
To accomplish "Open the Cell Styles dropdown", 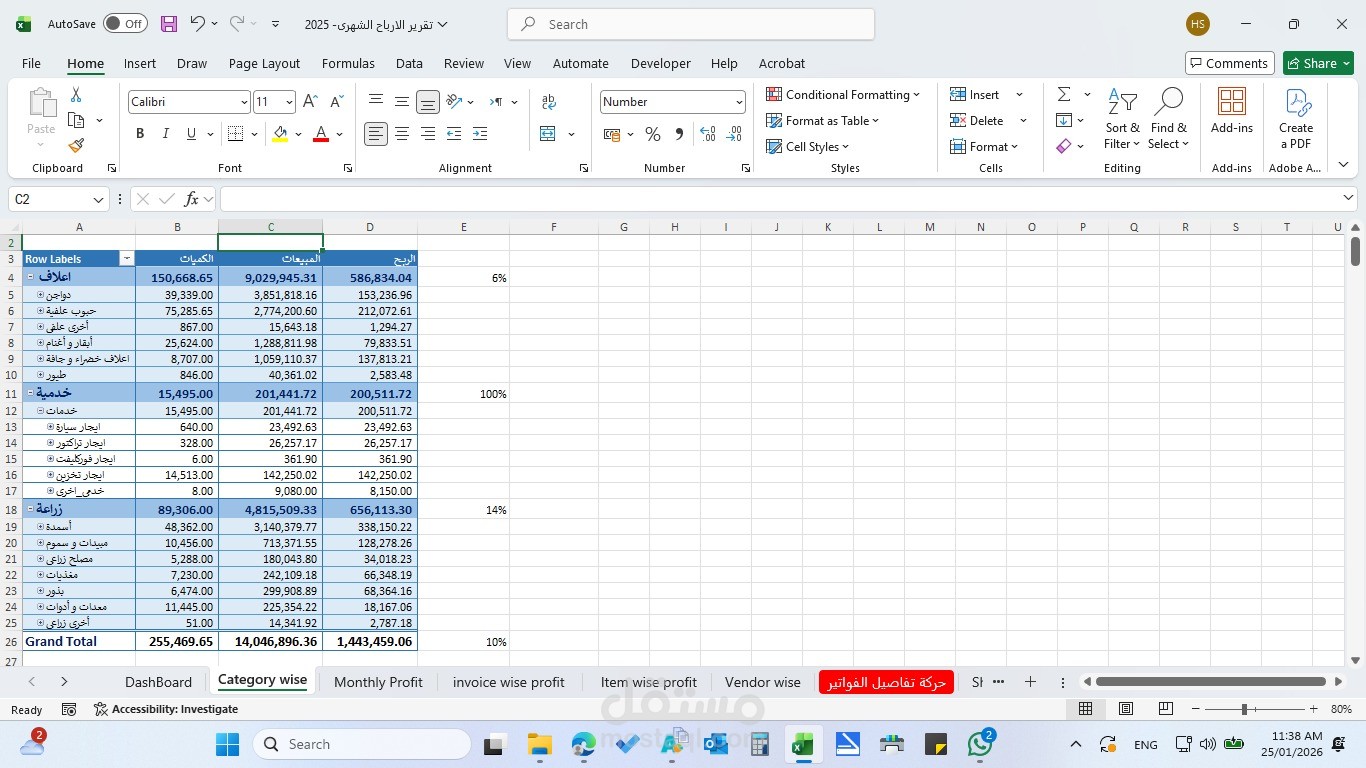I will [x=809, y=146].
